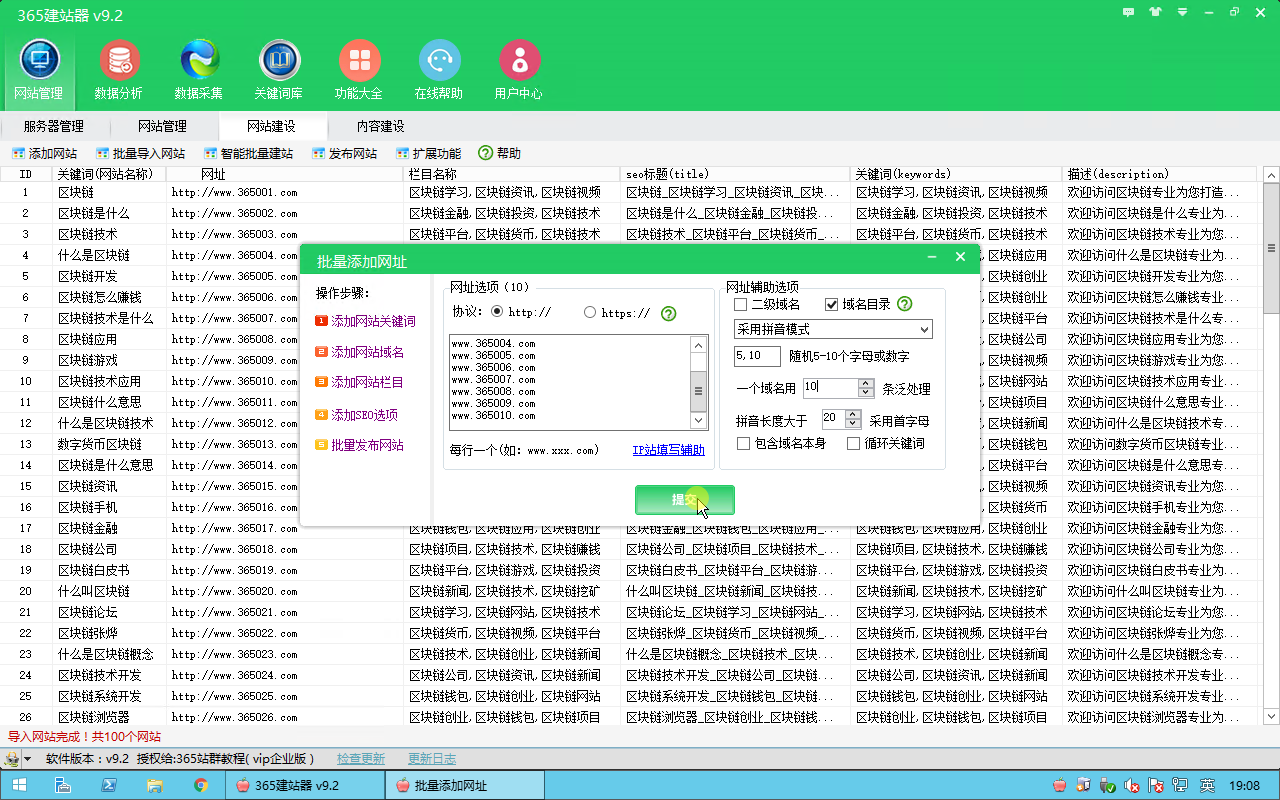Open 数据分析 module
1280x800 pixels.
[x=119, y=70]
